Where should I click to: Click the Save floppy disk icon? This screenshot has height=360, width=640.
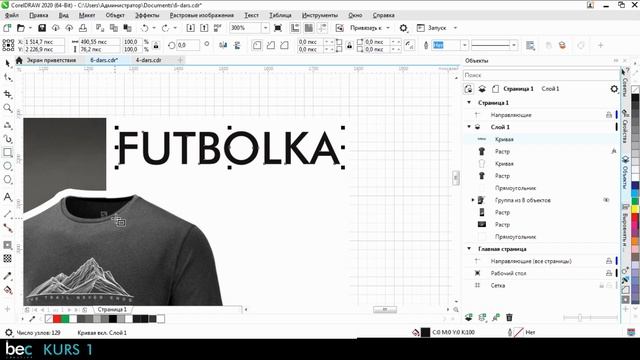pos(42,28)
